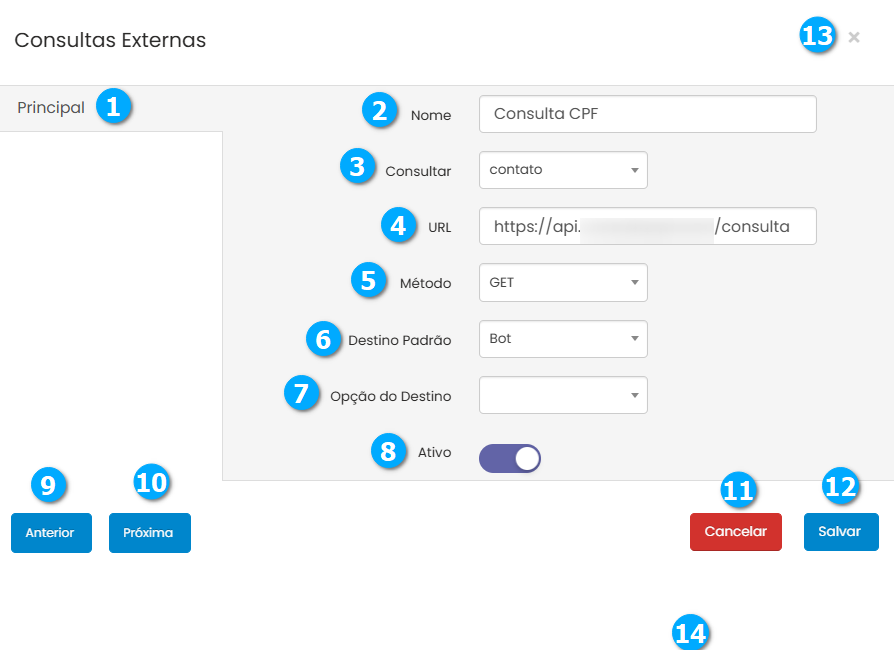
Task: Select the Principal tab
Action: (51, 108)
